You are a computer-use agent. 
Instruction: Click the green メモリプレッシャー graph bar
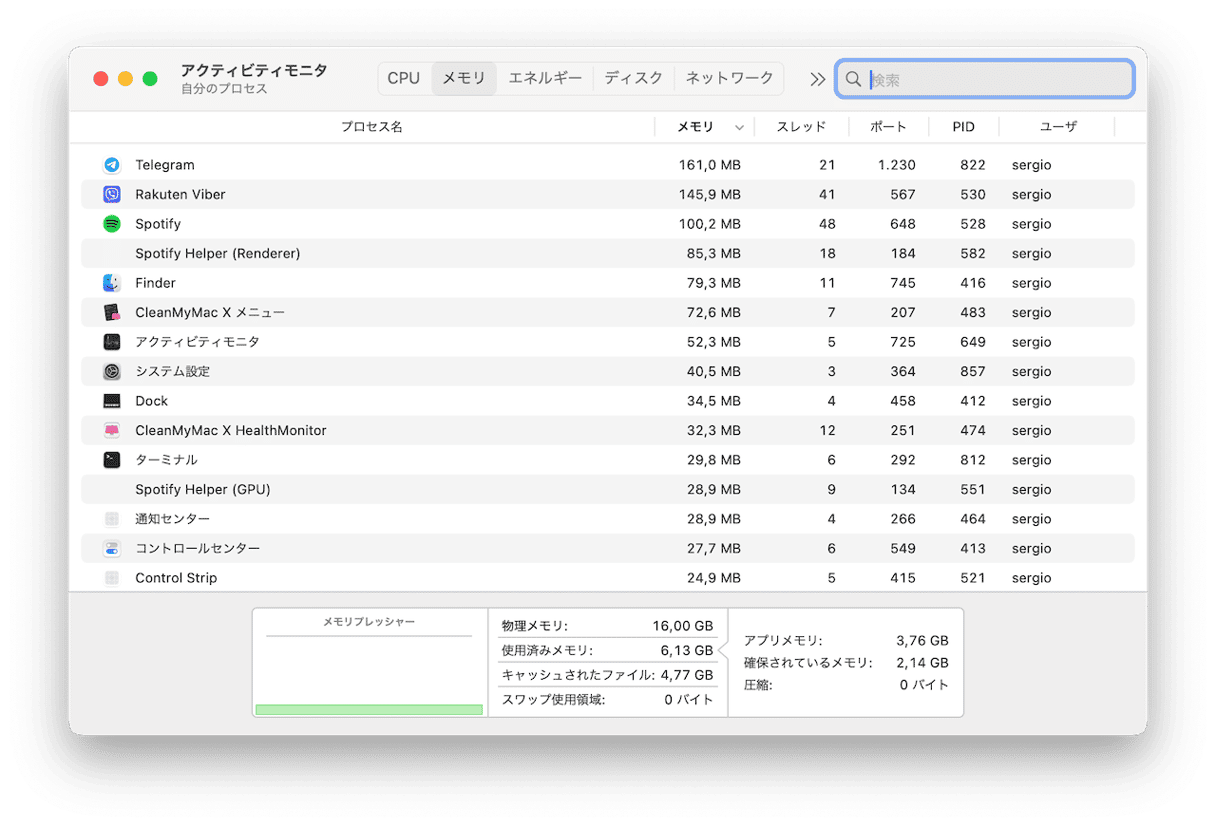coord(369,710)
